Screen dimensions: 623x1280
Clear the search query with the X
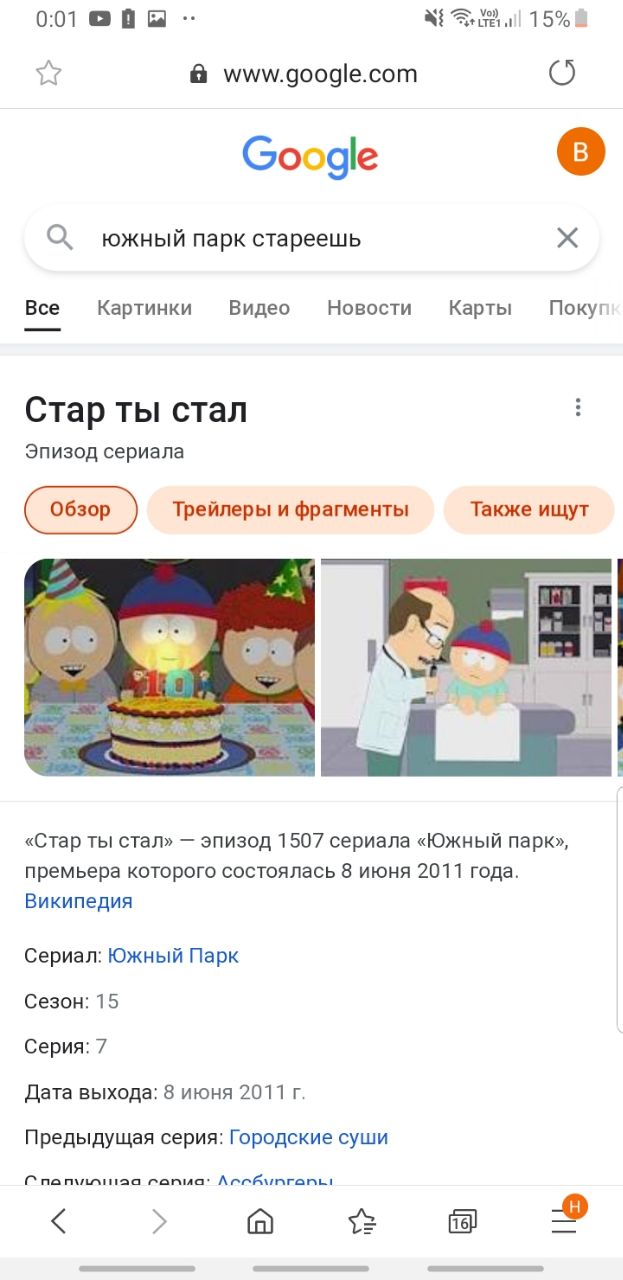567,238
